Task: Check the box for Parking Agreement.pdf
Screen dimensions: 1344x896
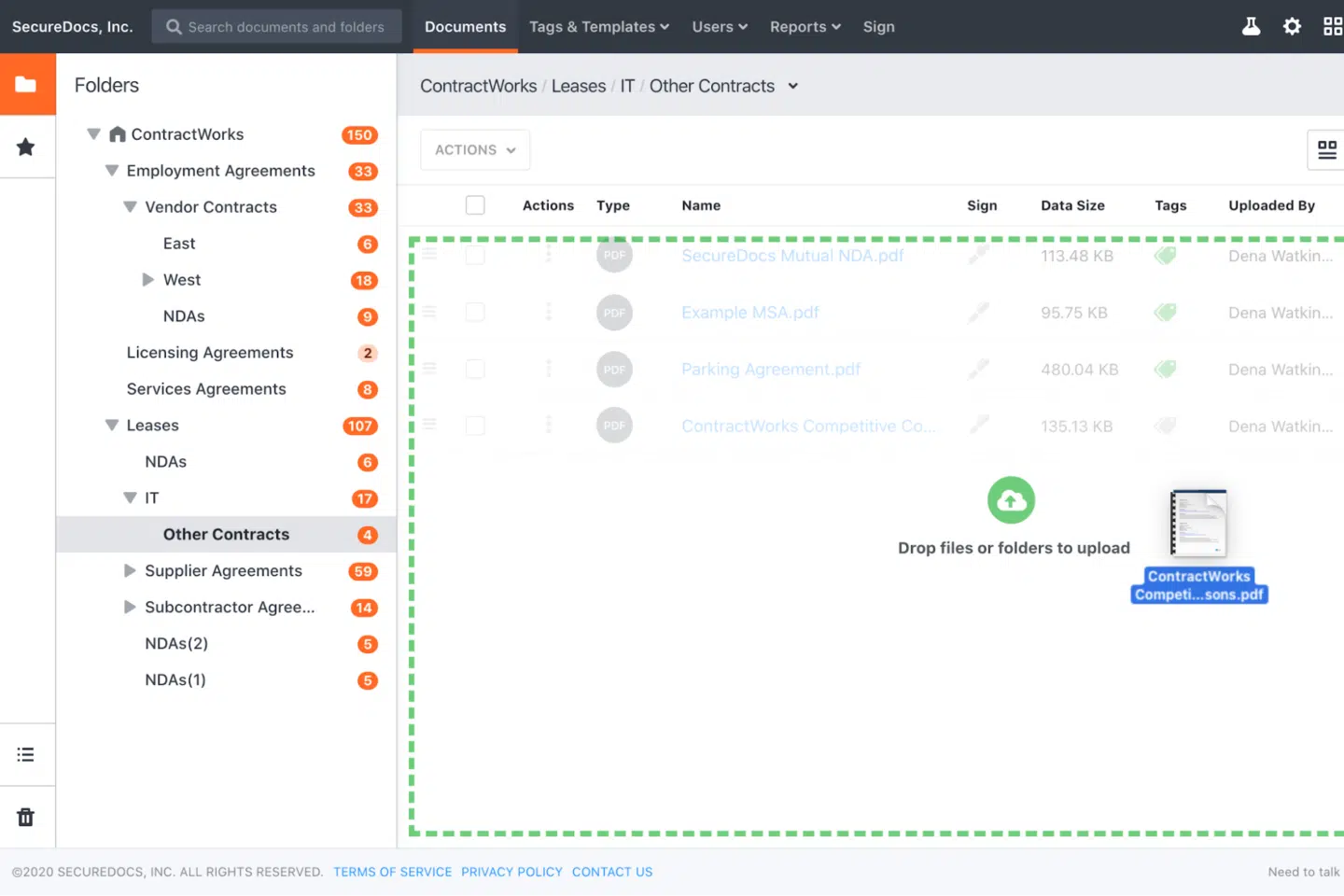Action: (x=475, y=369)
